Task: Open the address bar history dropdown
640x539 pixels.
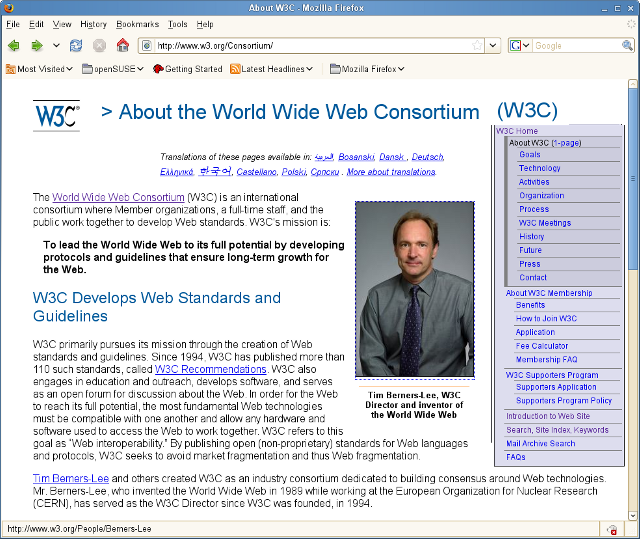Action: click(493, 45)
